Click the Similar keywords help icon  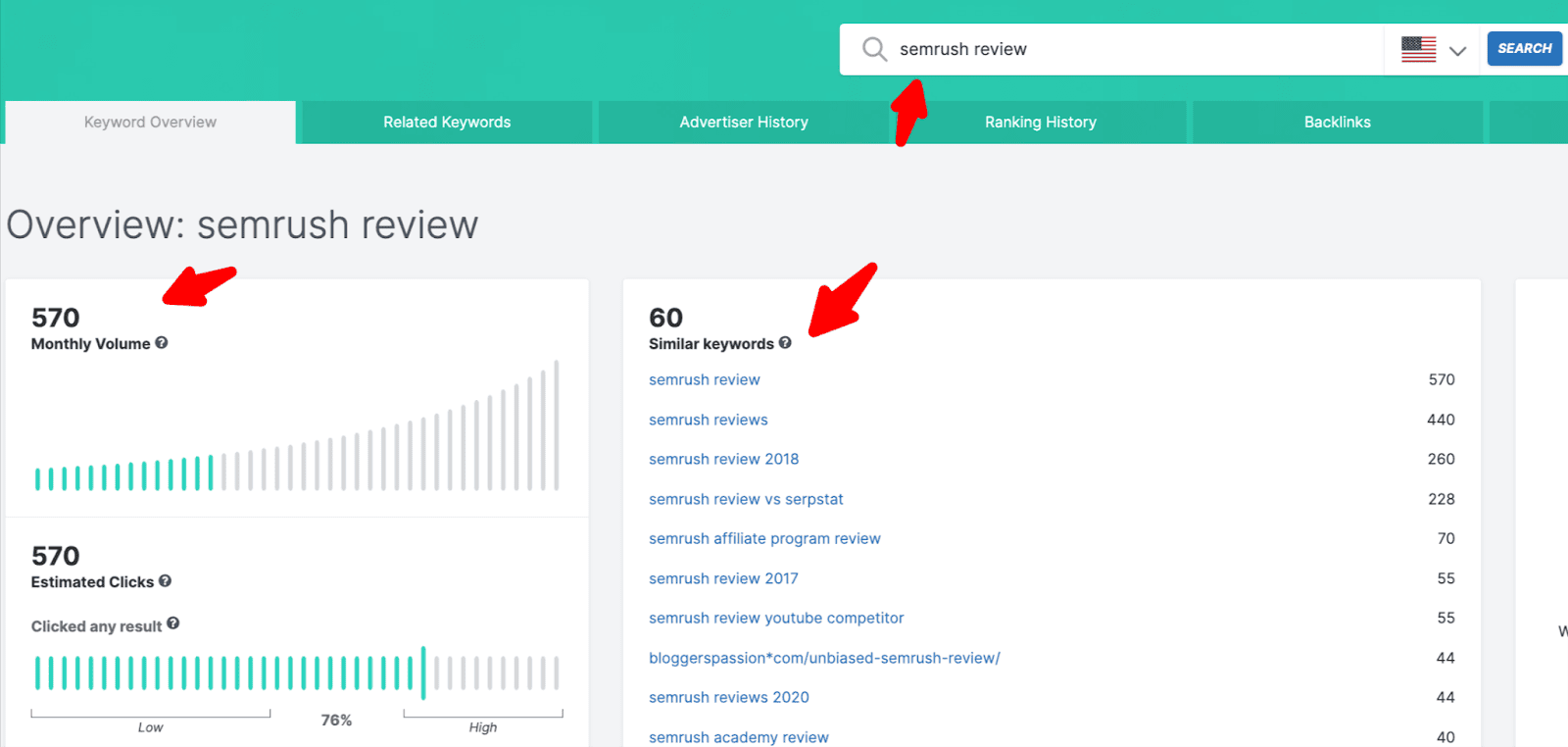(x=785, y=343)
